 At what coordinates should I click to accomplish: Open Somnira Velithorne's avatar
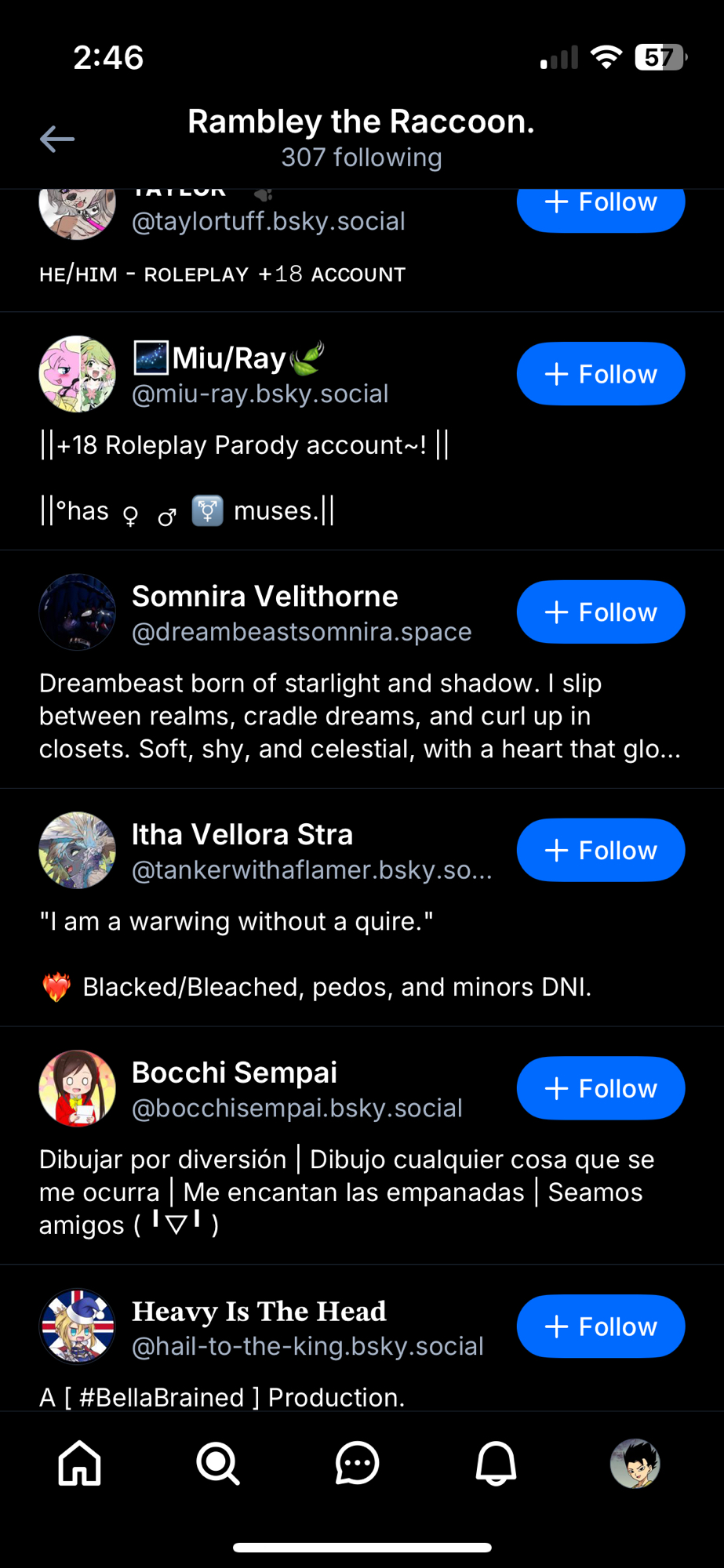click(78, 612)
